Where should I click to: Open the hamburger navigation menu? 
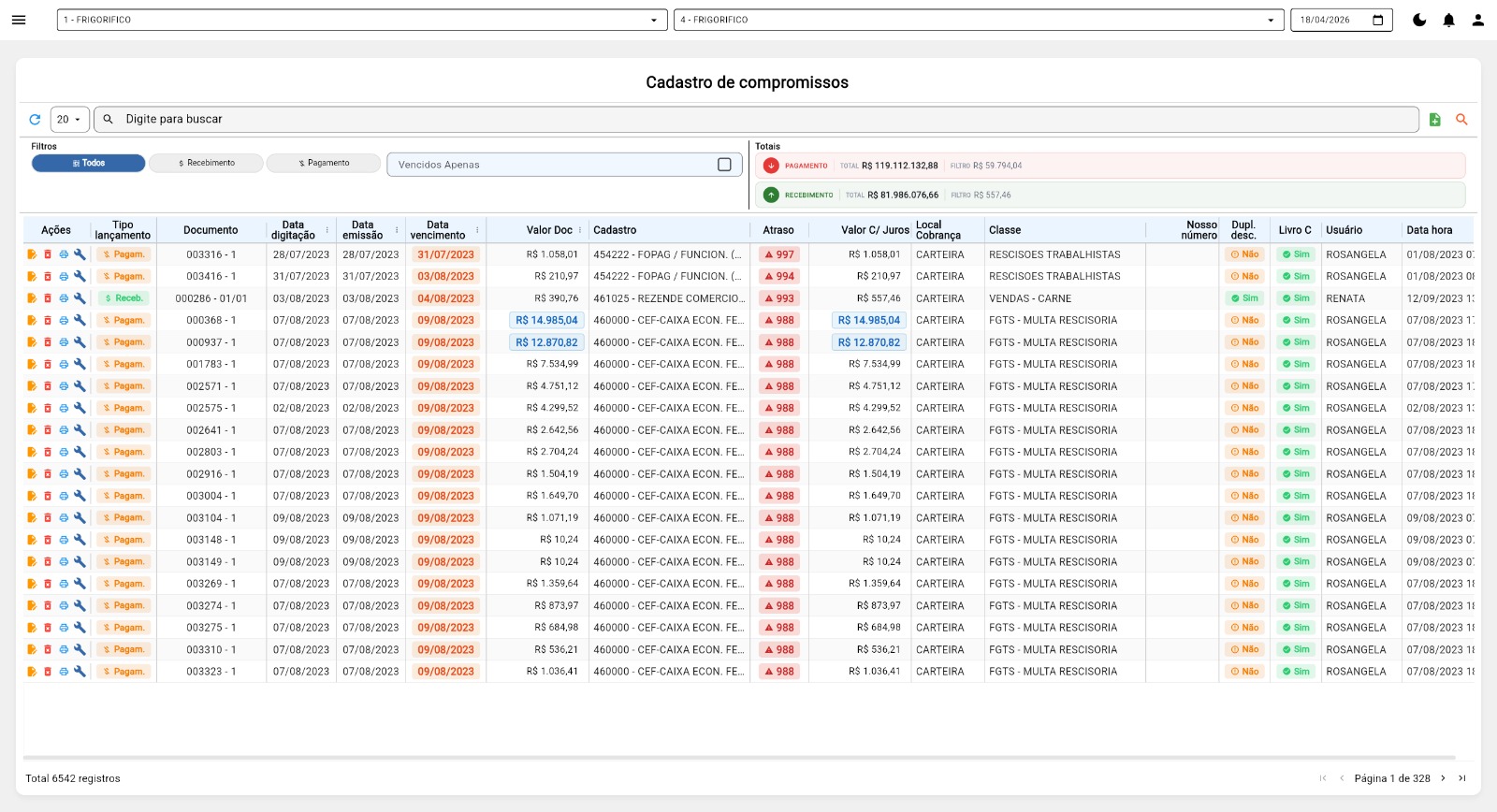pyautogui.click(x=19, y=20)
